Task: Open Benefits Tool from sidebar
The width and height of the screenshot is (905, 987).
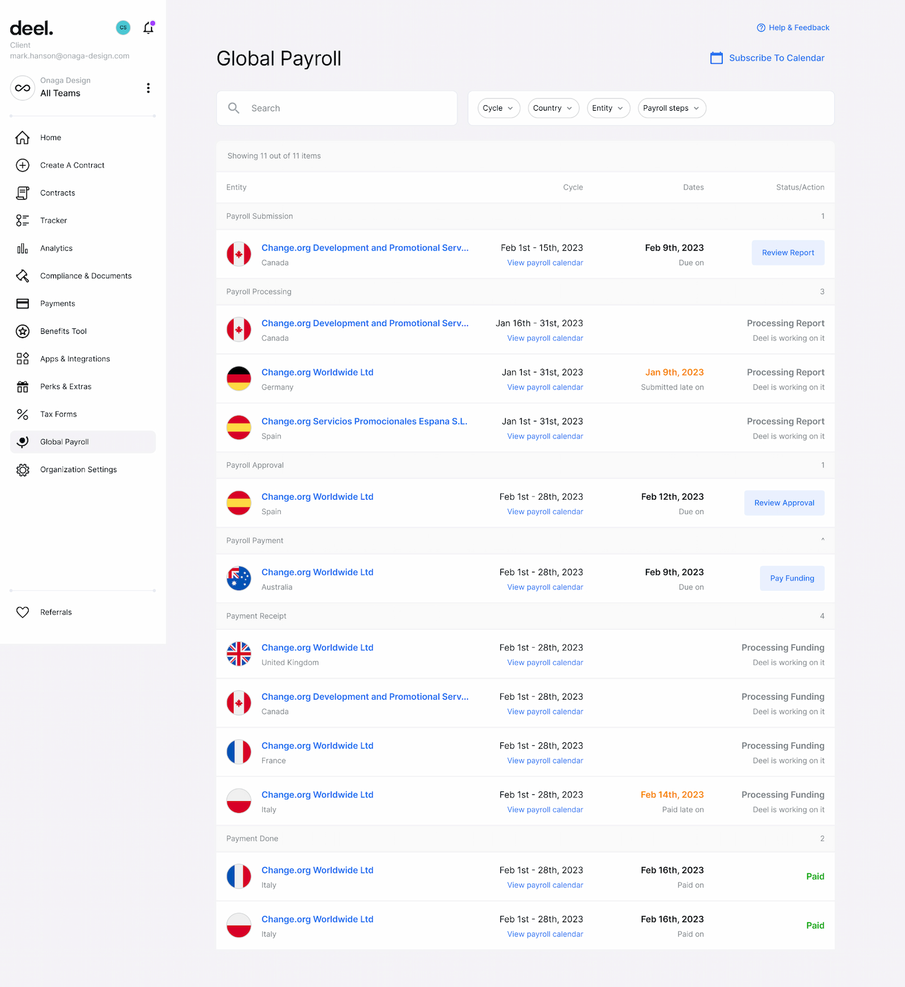Action: coord(63,331)
